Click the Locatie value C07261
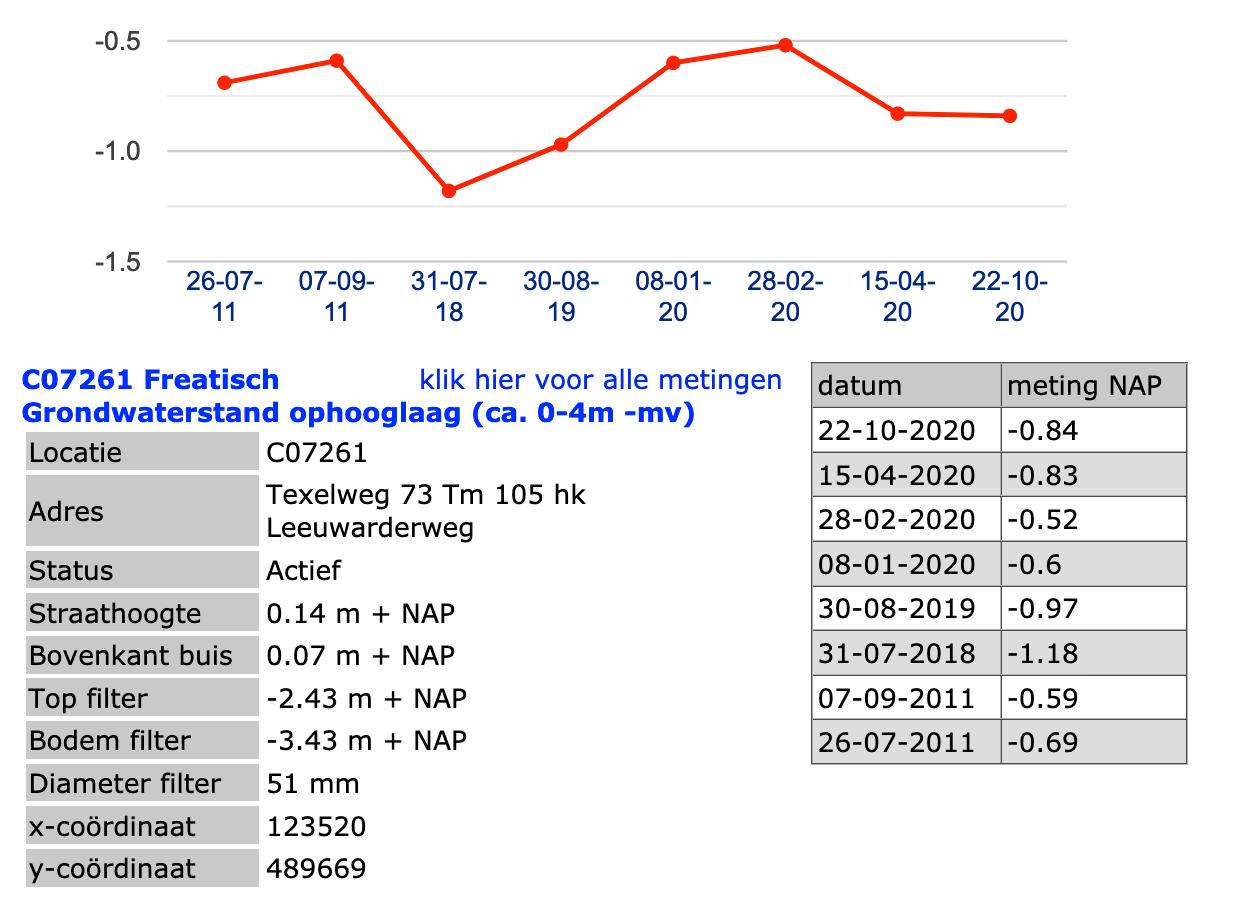1234x920 pixels. pos(317,453)
